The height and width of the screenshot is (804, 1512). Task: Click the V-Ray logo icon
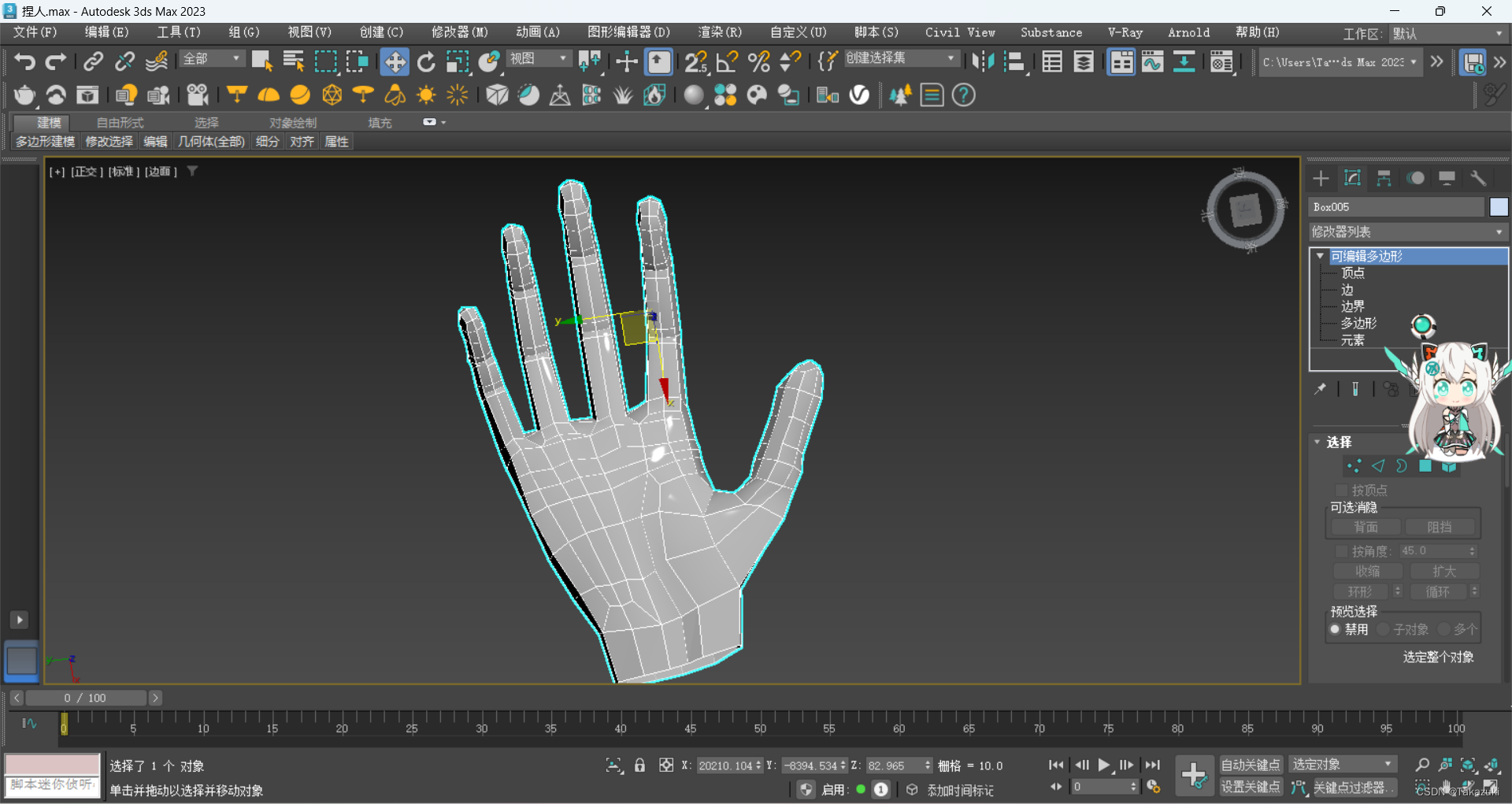coord(859,95)
